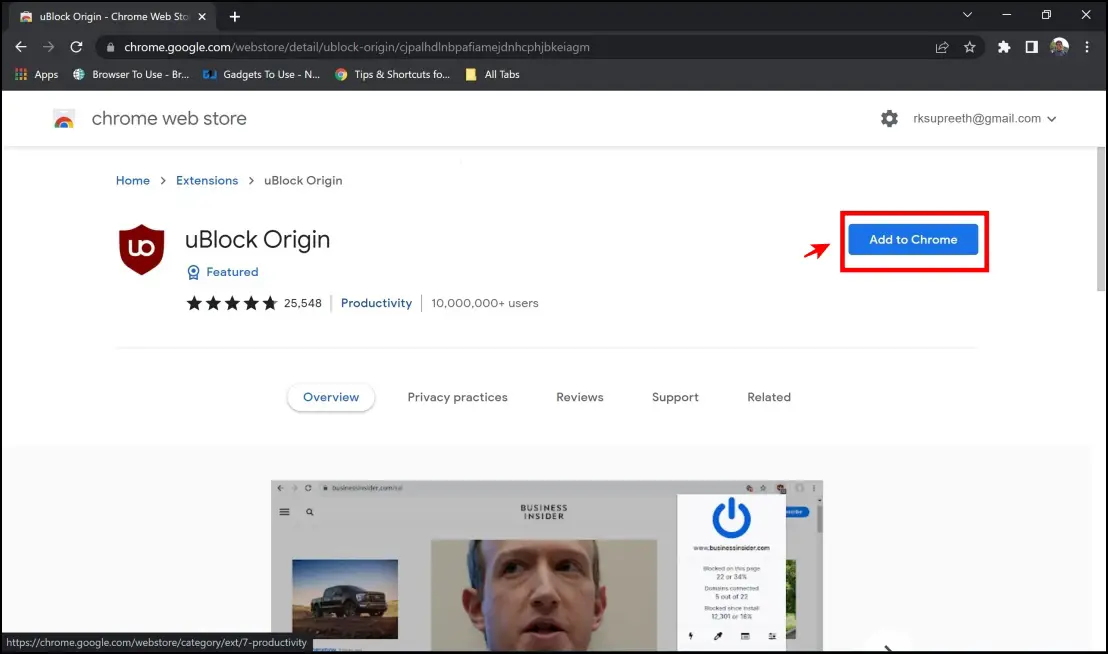The height and width of the screenshot is (654, 1108).
Task: Open Browser To Use bookmark
Action: 131,74
